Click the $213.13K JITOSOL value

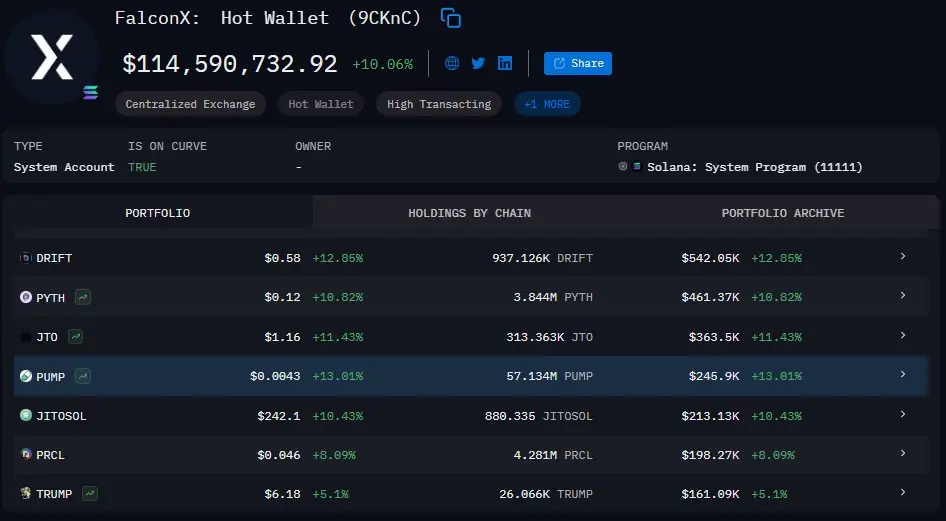pos(710,416)
